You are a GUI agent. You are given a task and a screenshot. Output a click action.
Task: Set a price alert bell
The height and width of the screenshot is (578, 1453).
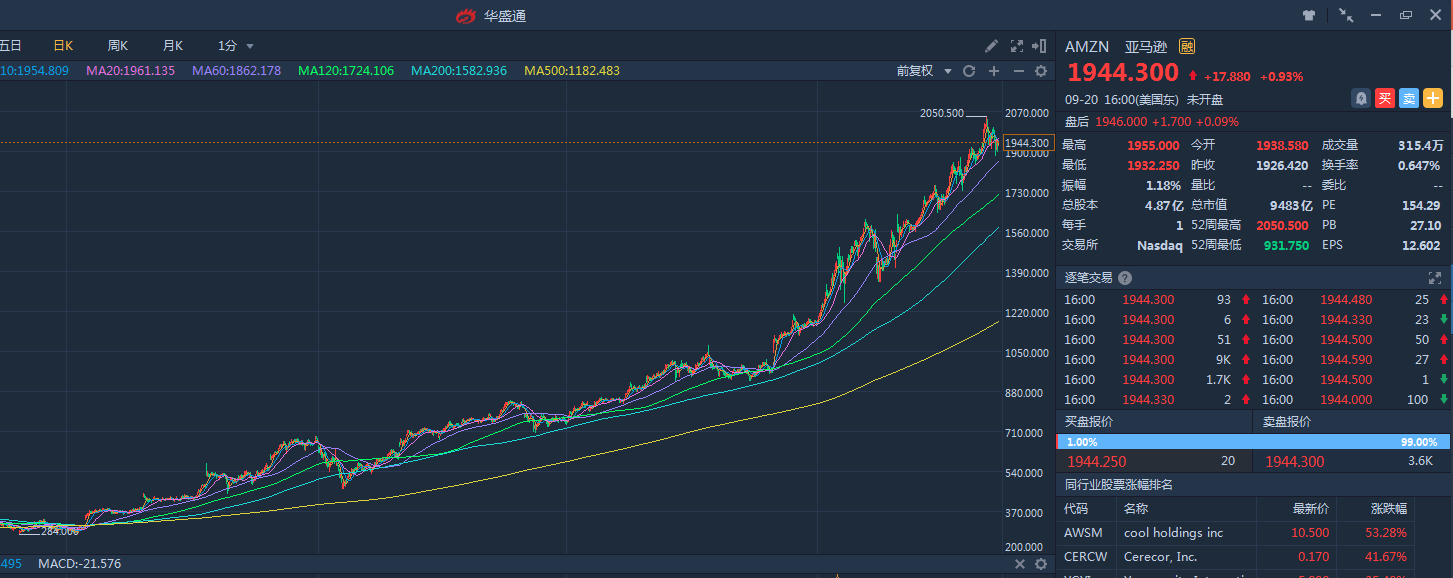(x=1361, y=98)
